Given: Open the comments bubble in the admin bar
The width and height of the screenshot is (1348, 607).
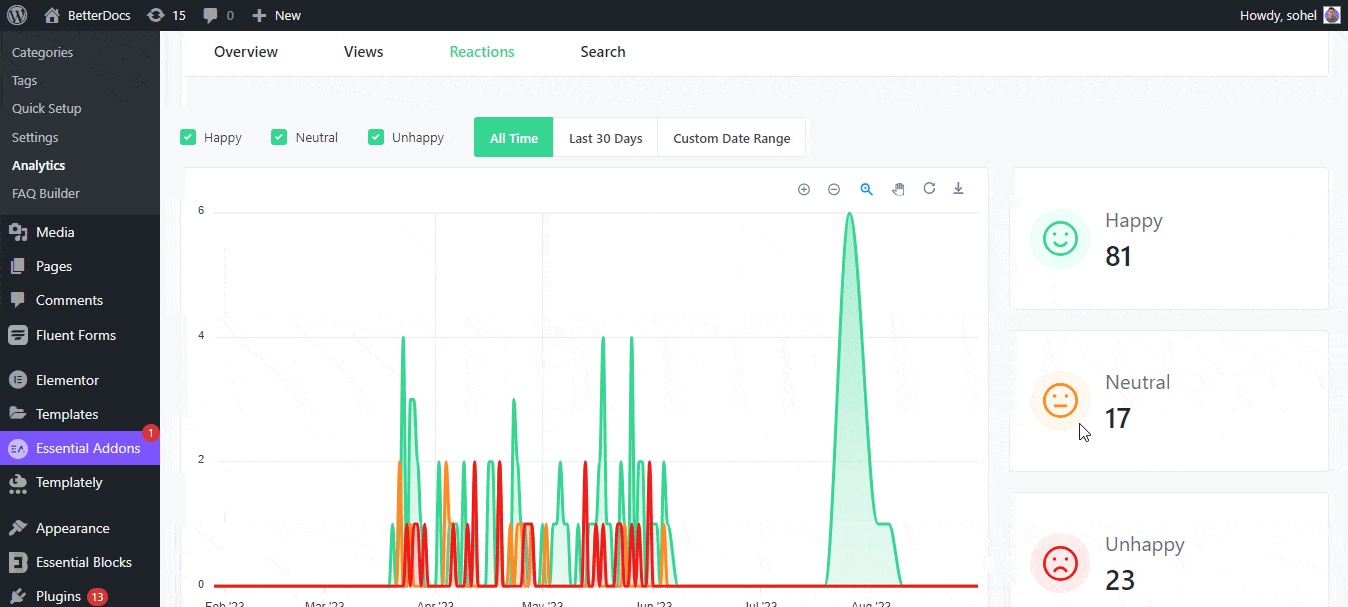Looking at the screenshot, I should coord(218,15).
